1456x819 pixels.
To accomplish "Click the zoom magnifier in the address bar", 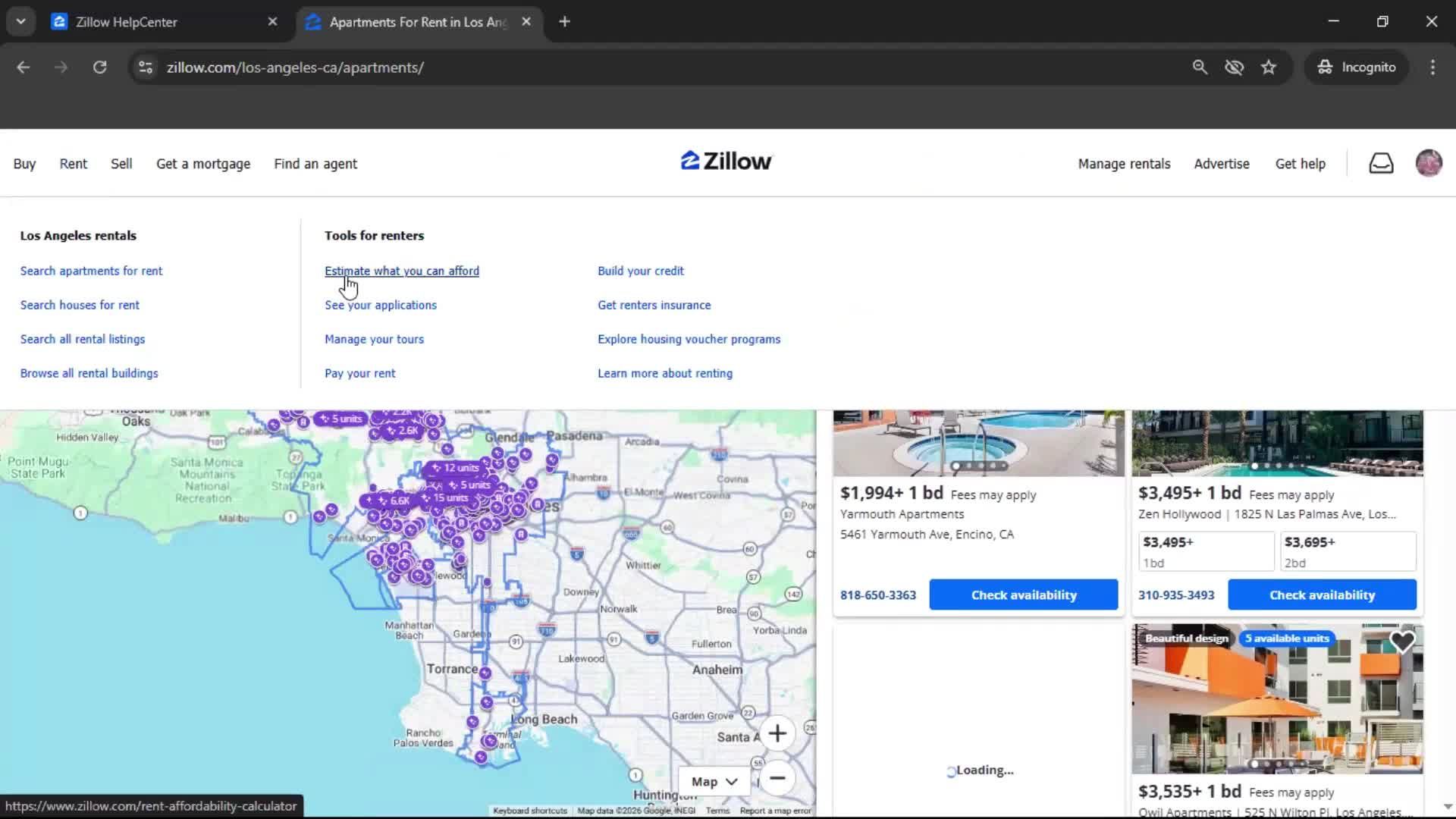I will coord(1200,67).
